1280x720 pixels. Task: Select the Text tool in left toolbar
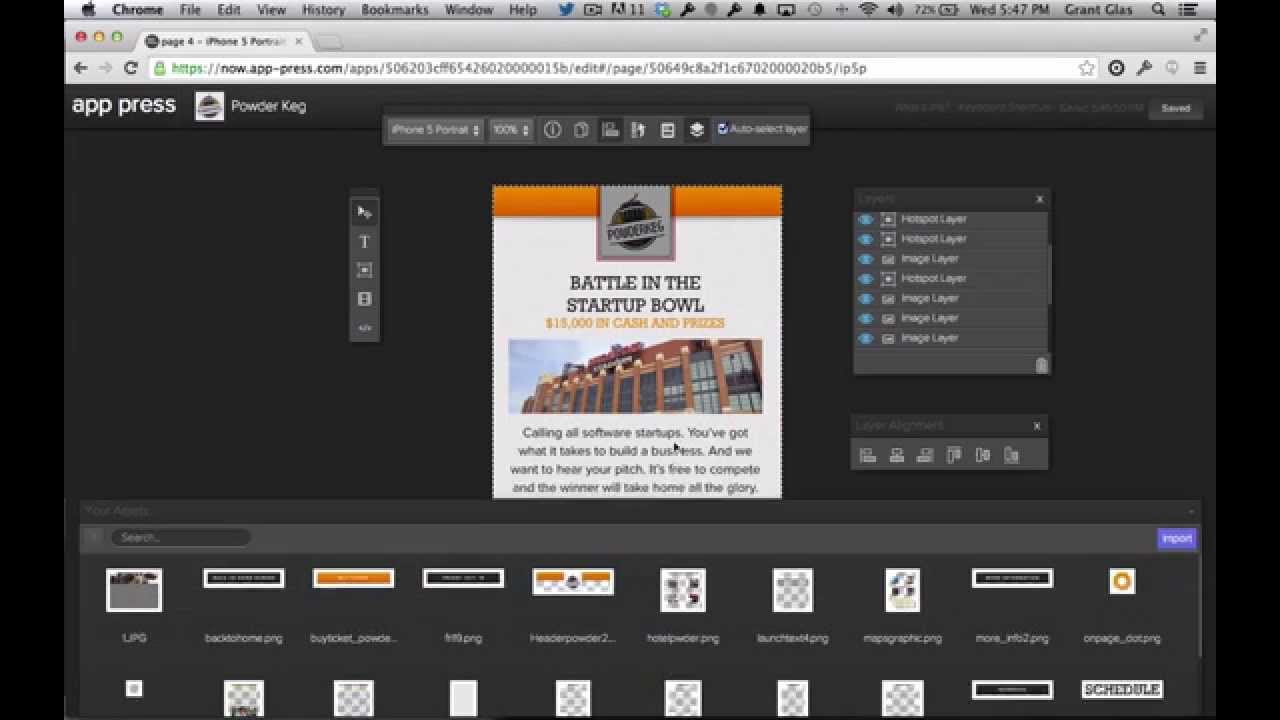[364, 242]
